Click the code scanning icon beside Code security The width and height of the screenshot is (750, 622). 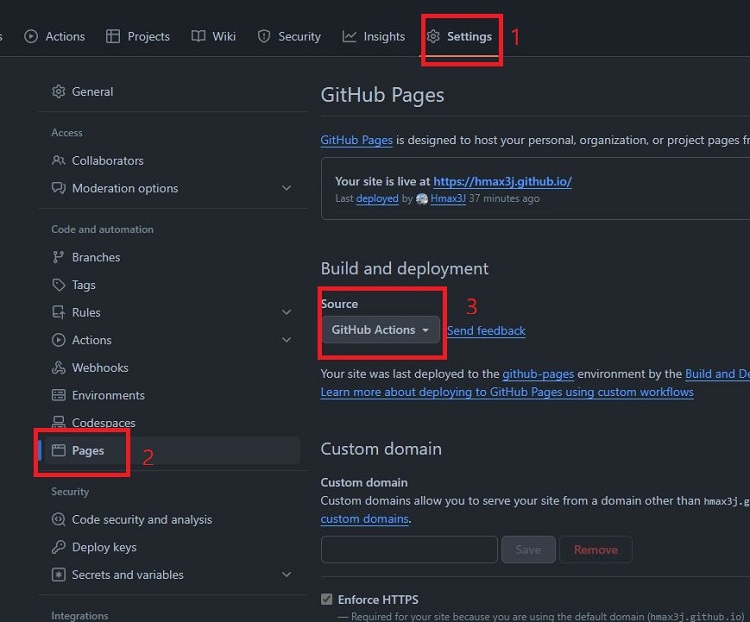[x=58, y=519]
